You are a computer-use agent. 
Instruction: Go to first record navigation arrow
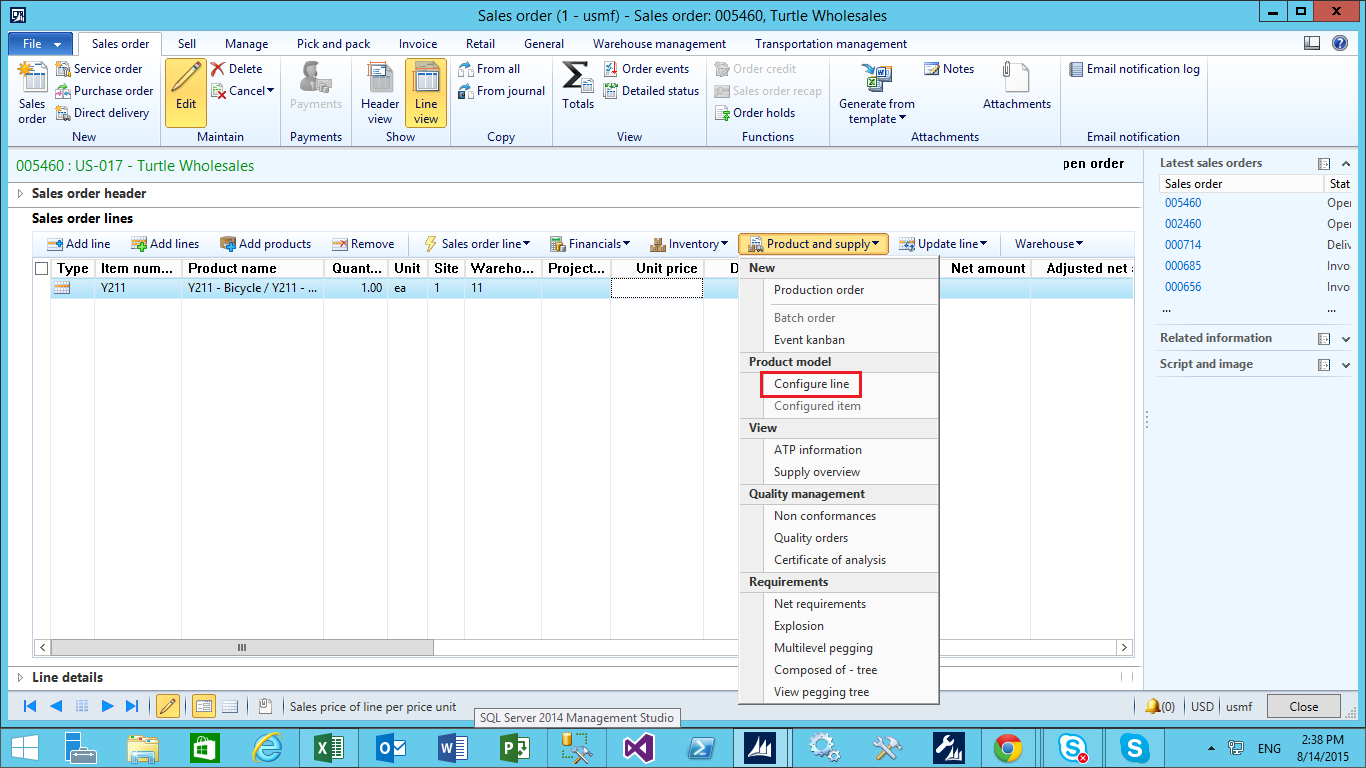tap(30, 706)
